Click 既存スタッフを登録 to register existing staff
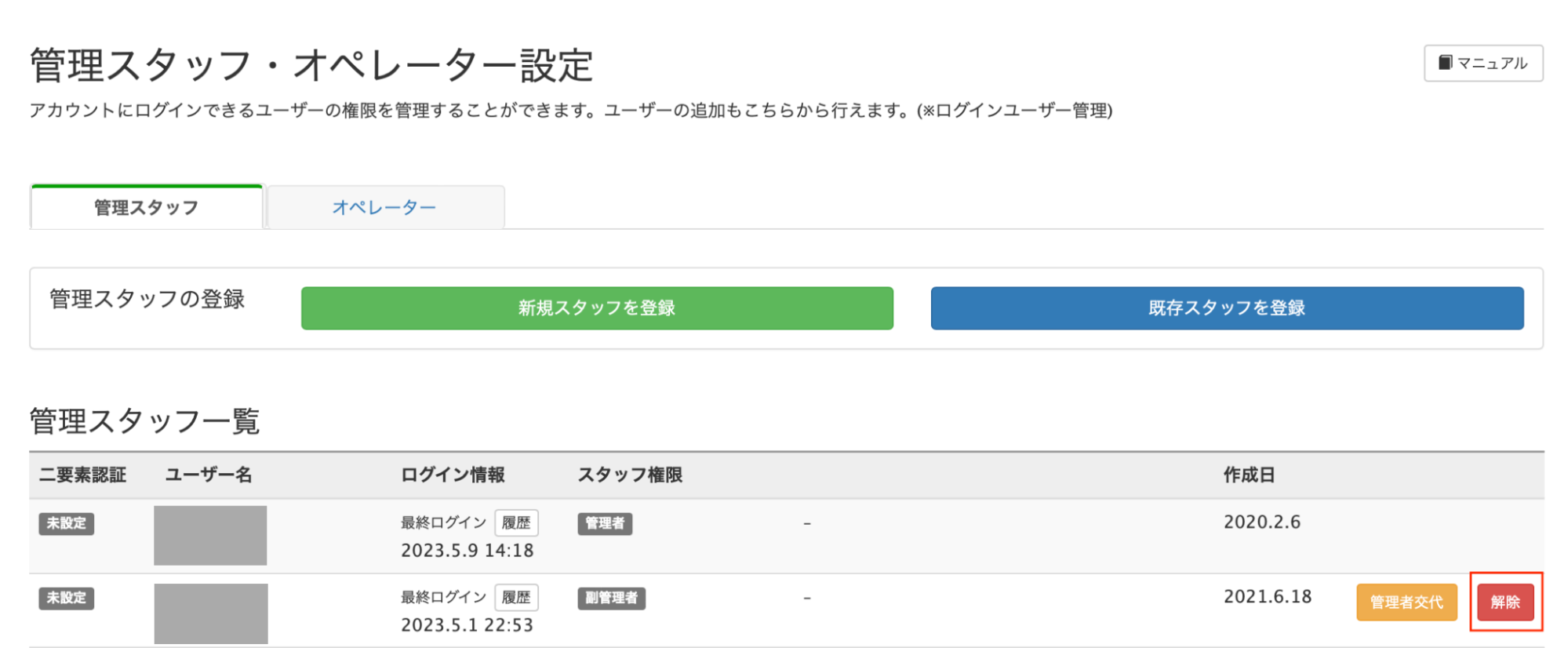Image resolution: width=1568 pixels, height=648 pixels. point(1226,308)
